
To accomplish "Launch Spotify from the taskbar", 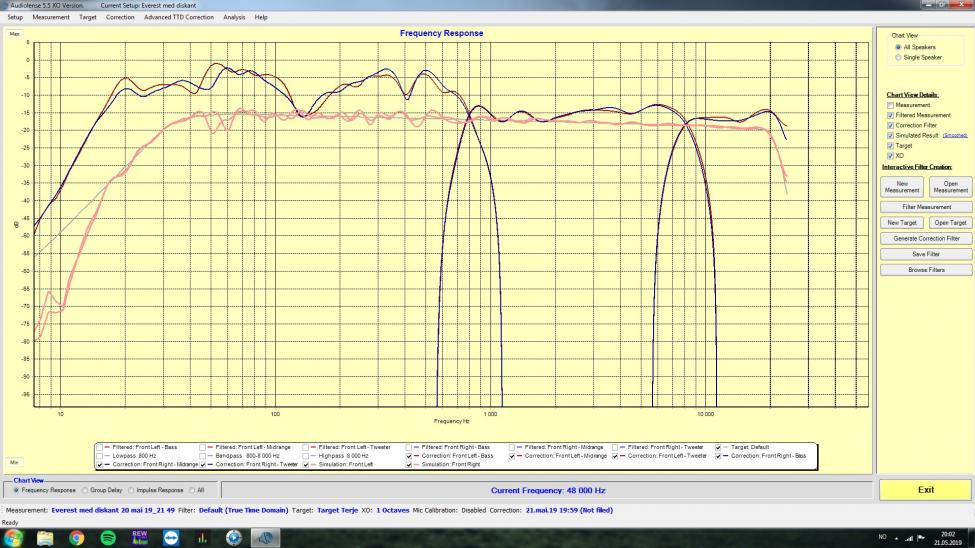I will 108,538.
